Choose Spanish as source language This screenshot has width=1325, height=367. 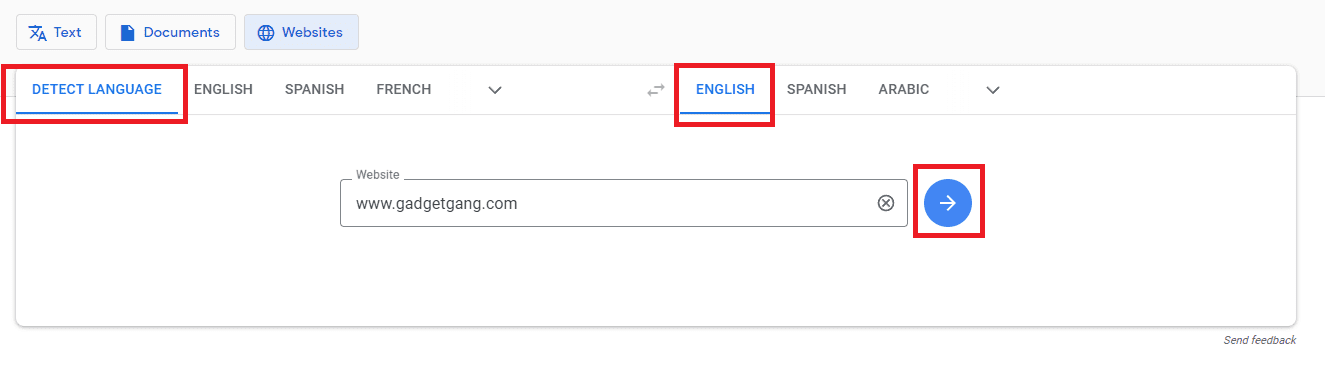314,89
